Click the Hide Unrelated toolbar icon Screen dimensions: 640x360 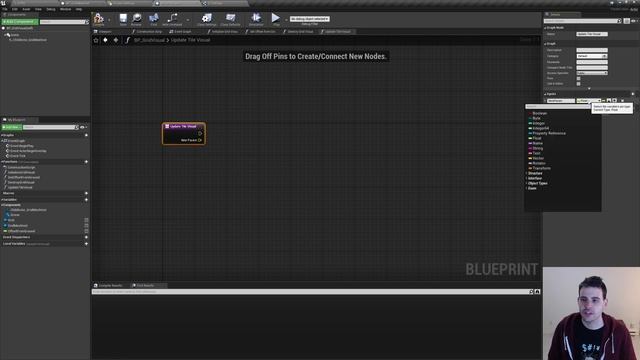pyautogui.click(x=172, y=19)
